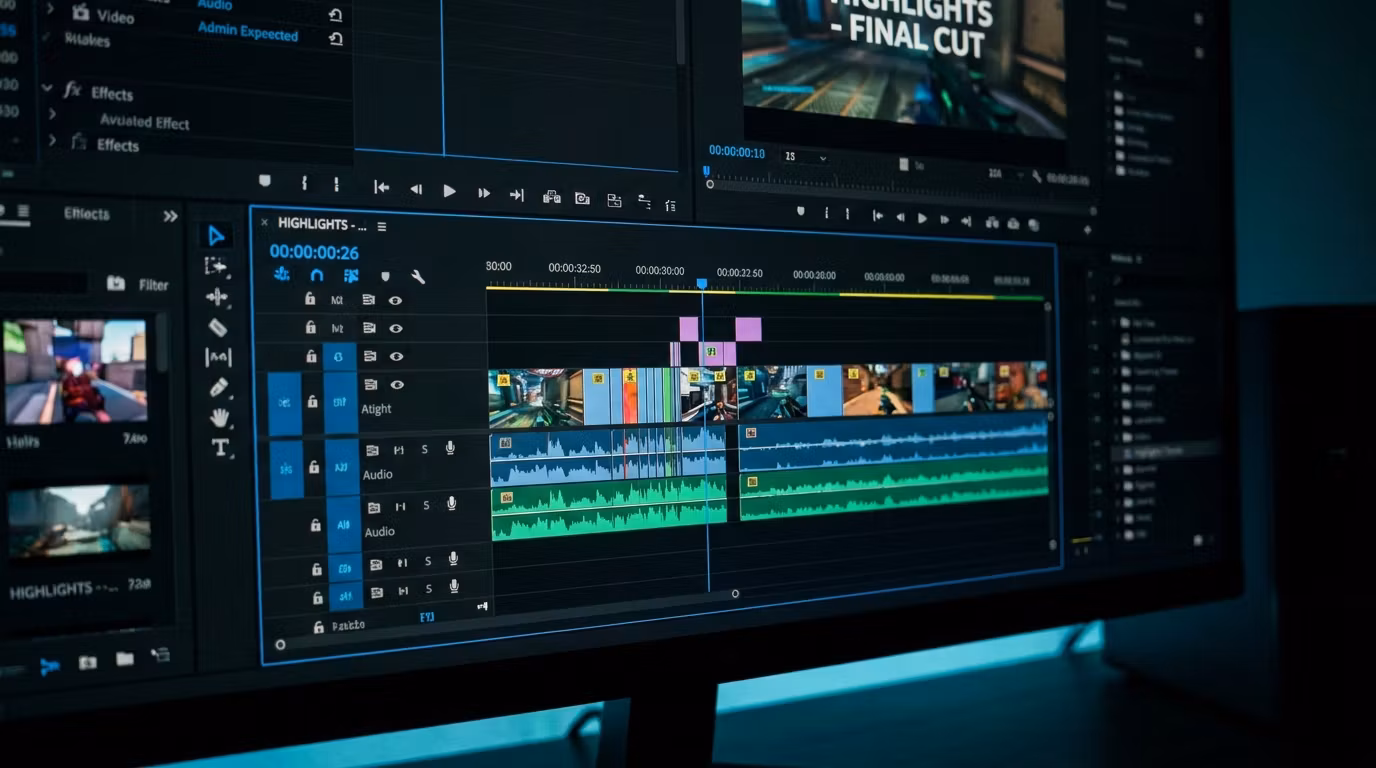Select the Track Select Forward tool
1376x768 pixels.
[x=216, y=266]
